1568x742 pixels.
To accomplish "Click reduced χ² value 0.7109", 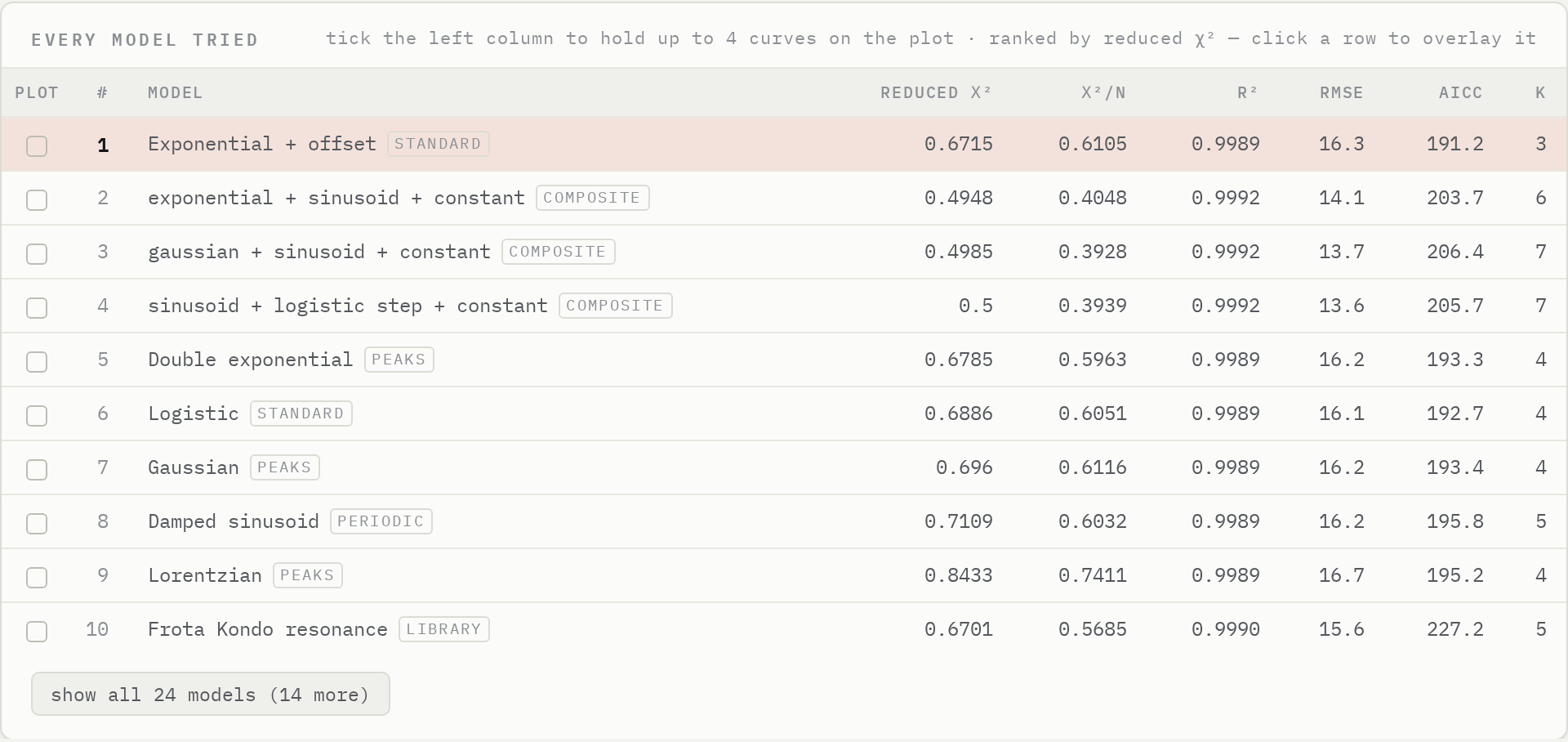I will click(x=959, y=521).
